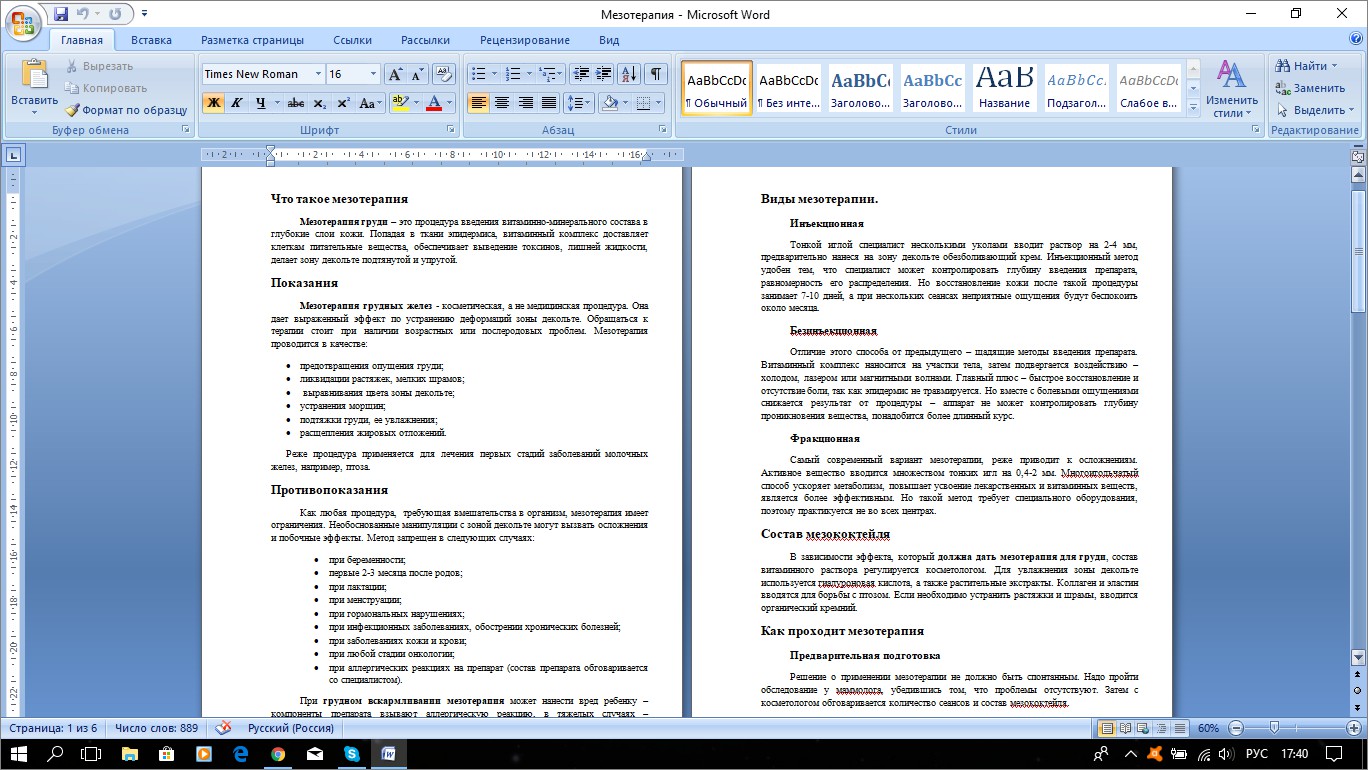Sort the selected text alphabetically
Image resolution: width=1368 pixels, height=770 pixels.
coord(629,74)
